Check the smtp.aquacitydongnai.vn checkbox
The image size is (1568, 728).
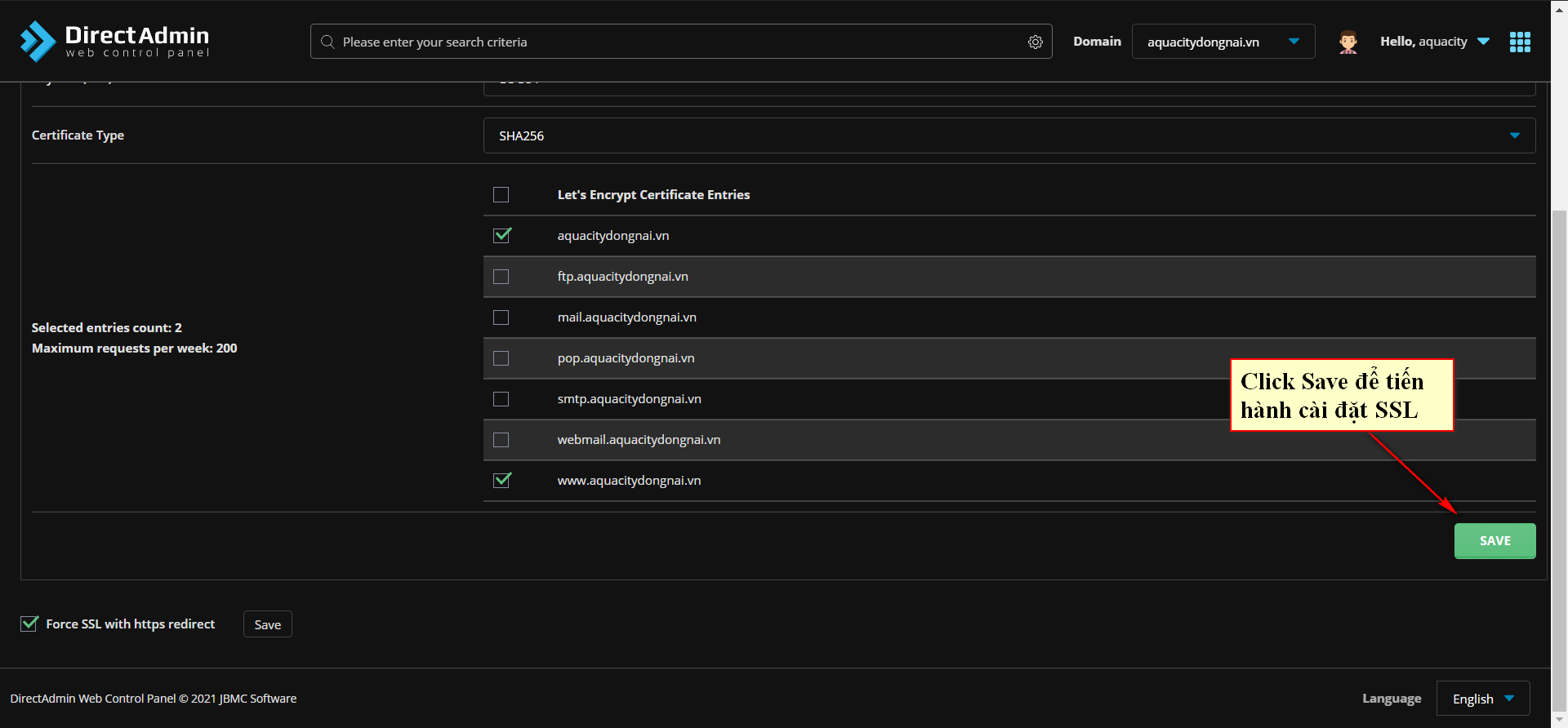click(x=501, y=399)
